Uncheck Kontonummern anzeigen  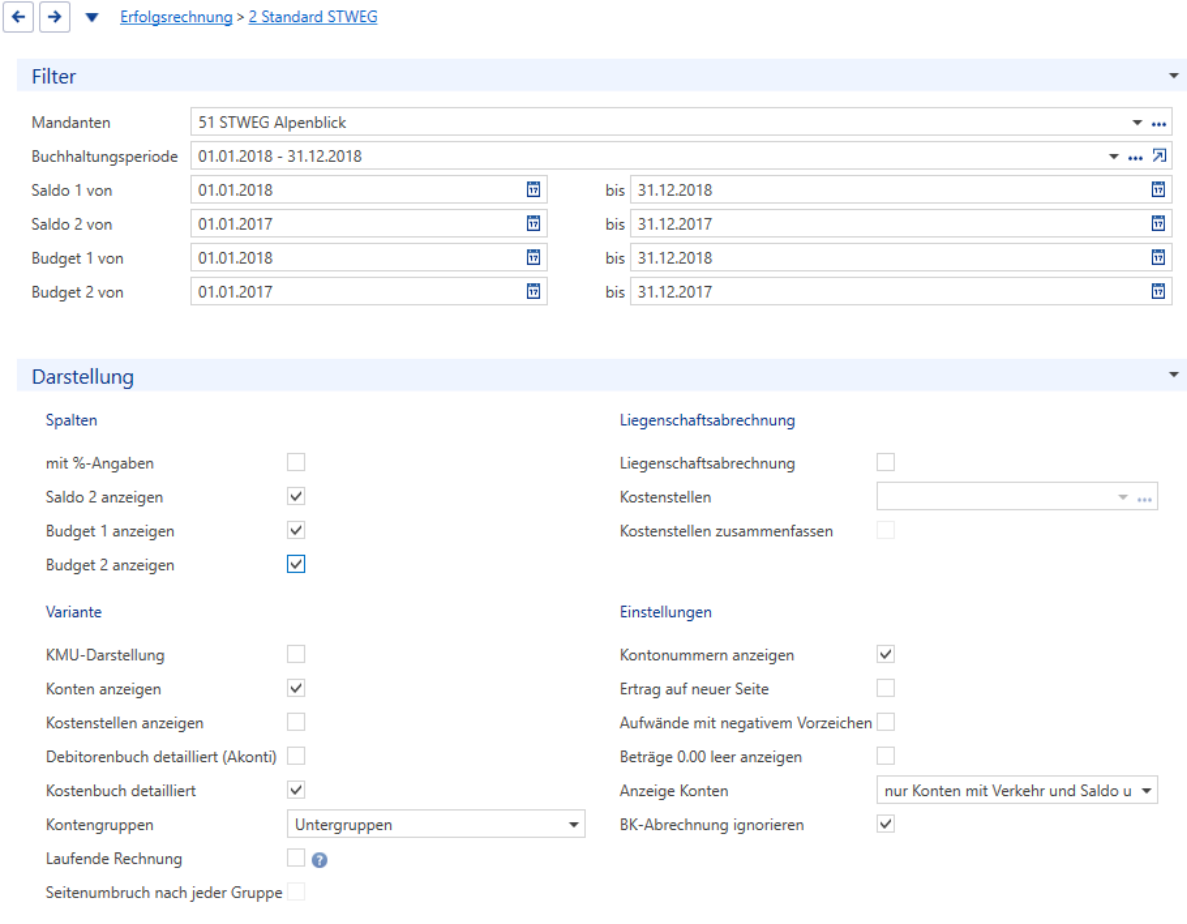point(886,654)
